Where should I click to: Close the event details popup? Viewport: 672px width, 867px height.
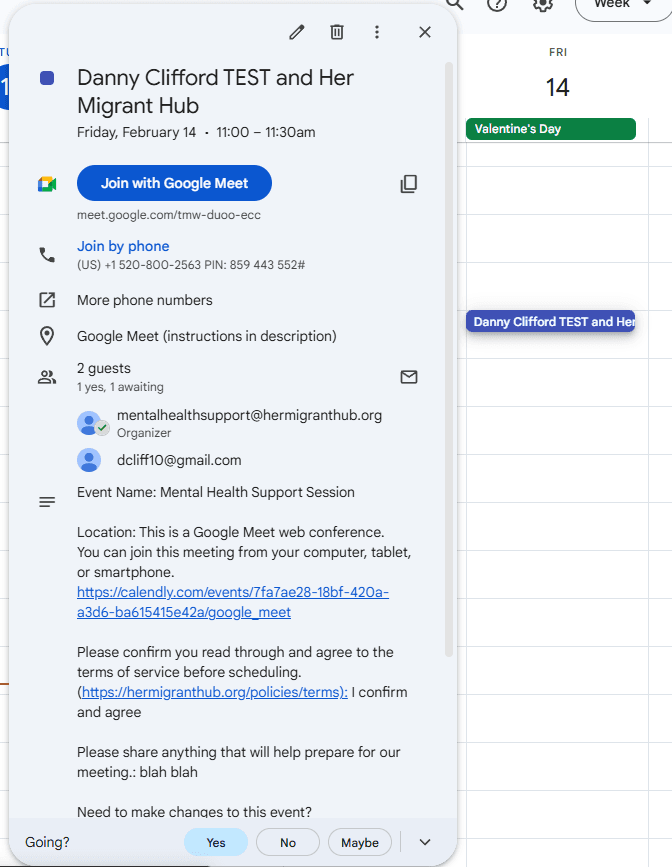[425, 32]
